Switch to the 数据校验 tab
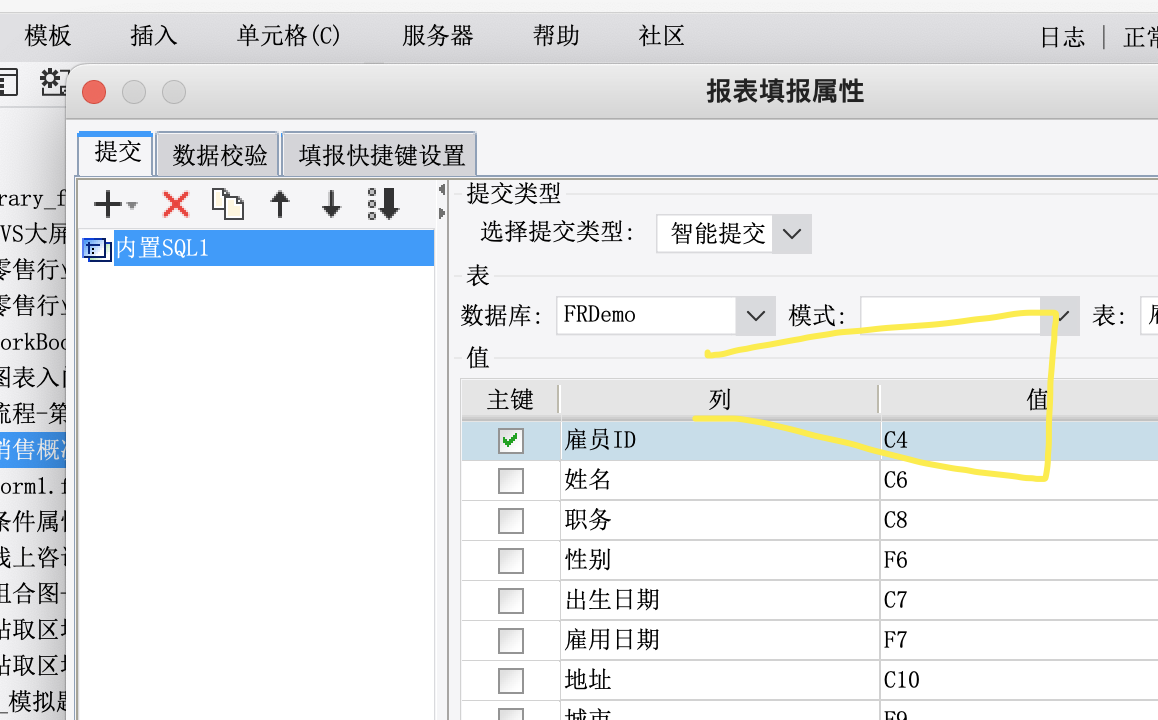1158x720 pixels. pos(219,155)
